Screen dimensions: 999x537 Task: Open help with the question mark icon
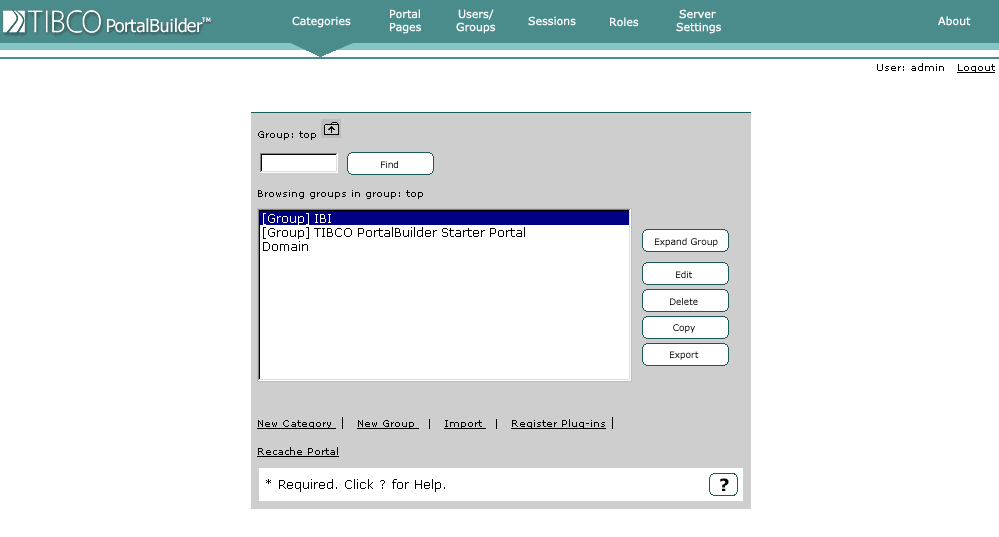pyautogui.click(x=723, y=485)
